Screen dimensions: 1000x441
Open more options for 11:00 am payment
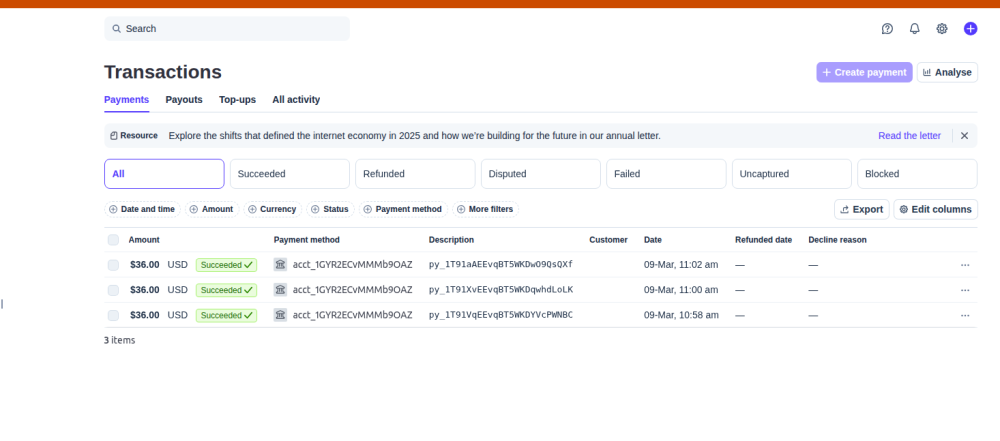tap(965, 290)
